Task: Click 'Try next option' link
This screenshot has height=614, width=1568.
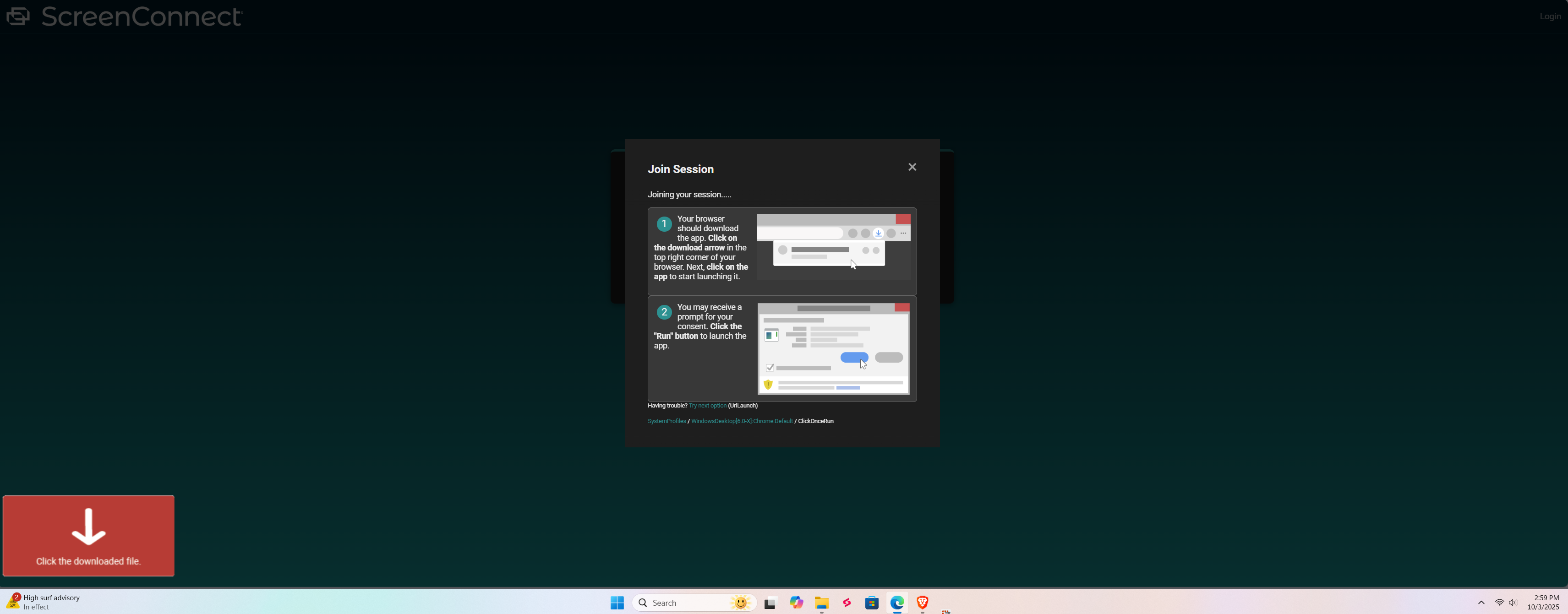Action: coord(707,405)
